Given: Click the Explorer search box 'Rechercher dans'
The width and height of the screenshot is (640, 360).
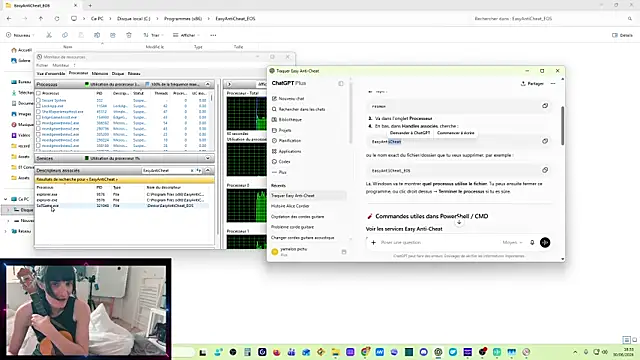Looking at the screenshot, I should (x=553, y=19).
